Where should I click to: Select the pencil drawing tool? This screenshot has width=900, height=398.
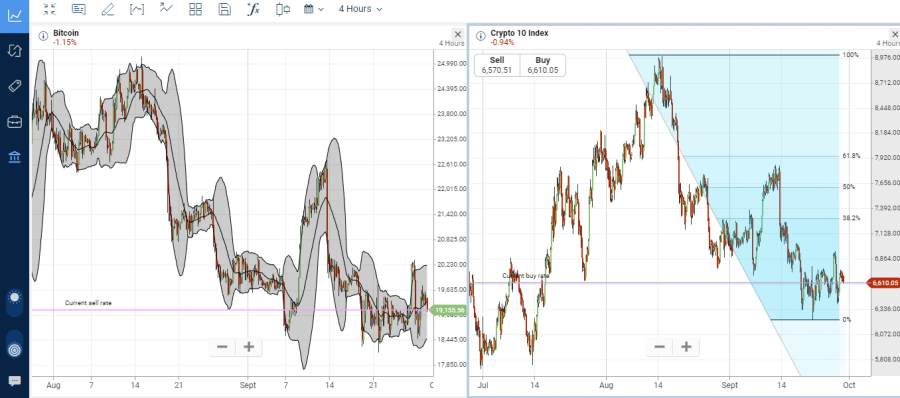click(107, 9)
